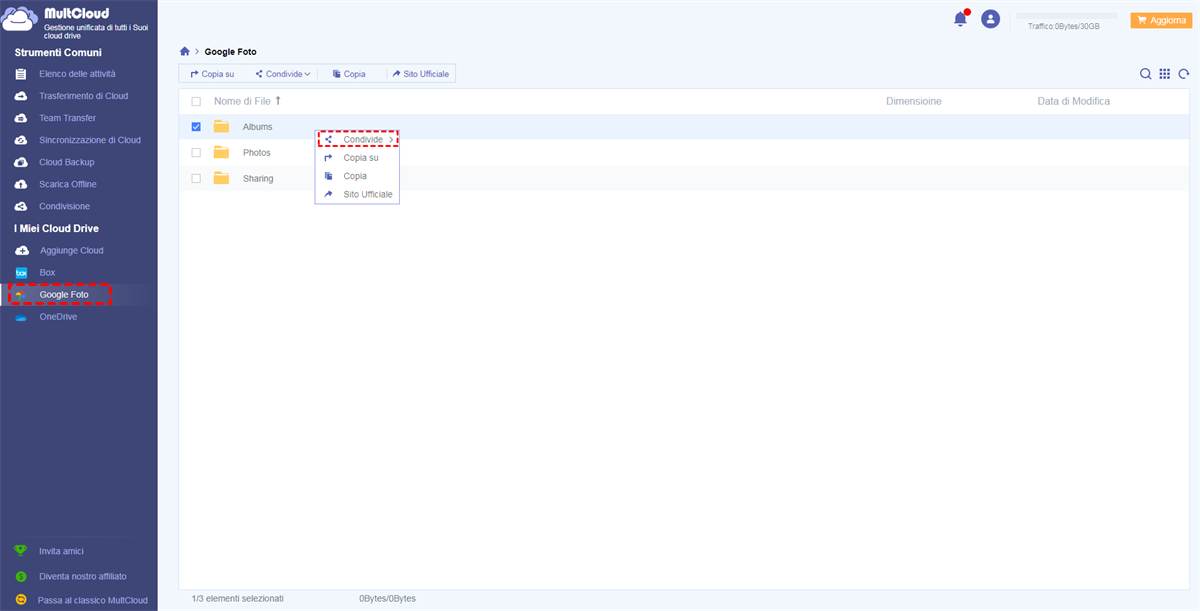Click the orange Aggiorna button
Viewport: 1200px width, 611px height.
1159,20
